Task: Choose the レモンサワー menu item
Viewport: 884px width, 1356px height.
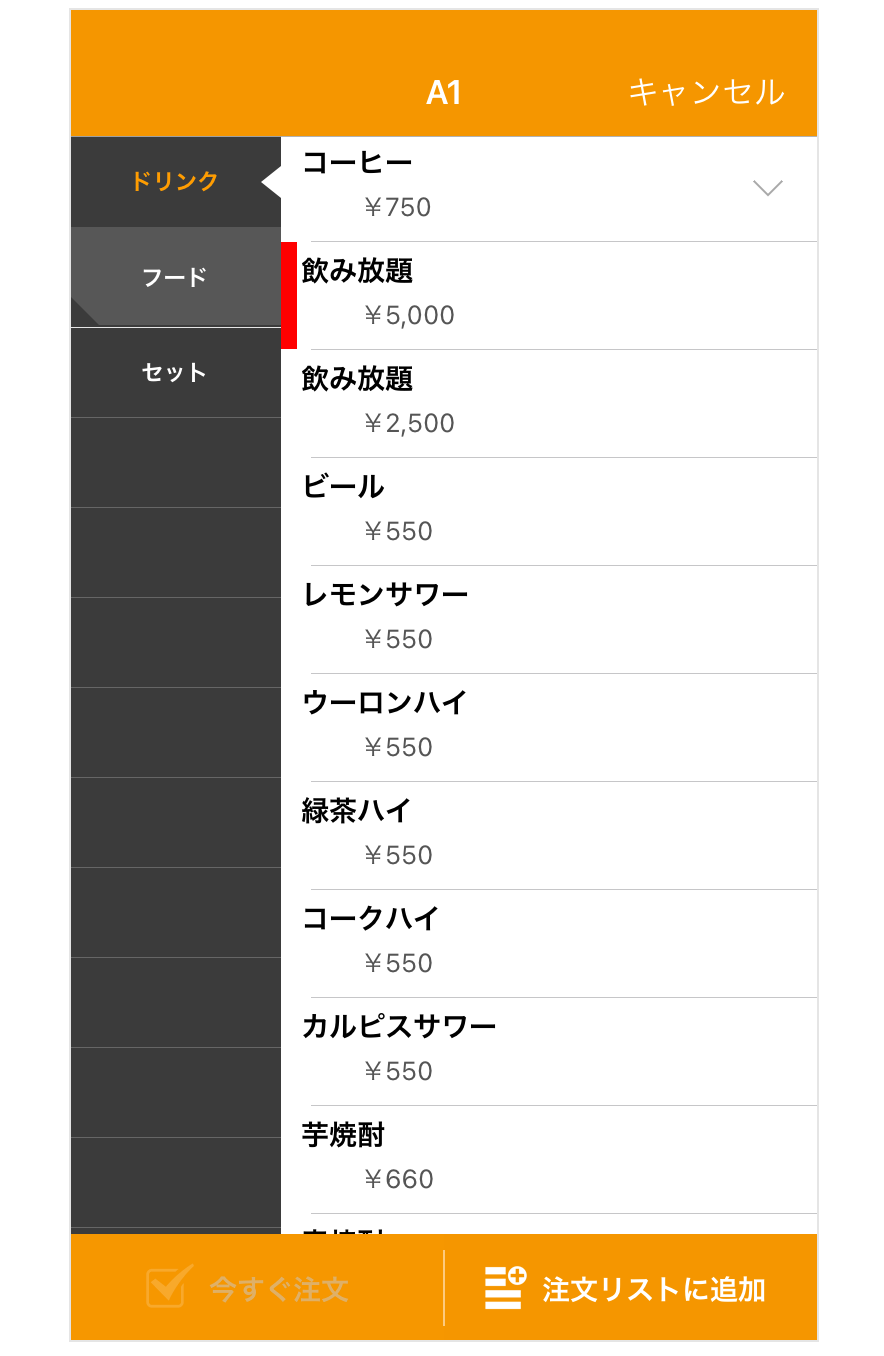Action: [550, 619]
